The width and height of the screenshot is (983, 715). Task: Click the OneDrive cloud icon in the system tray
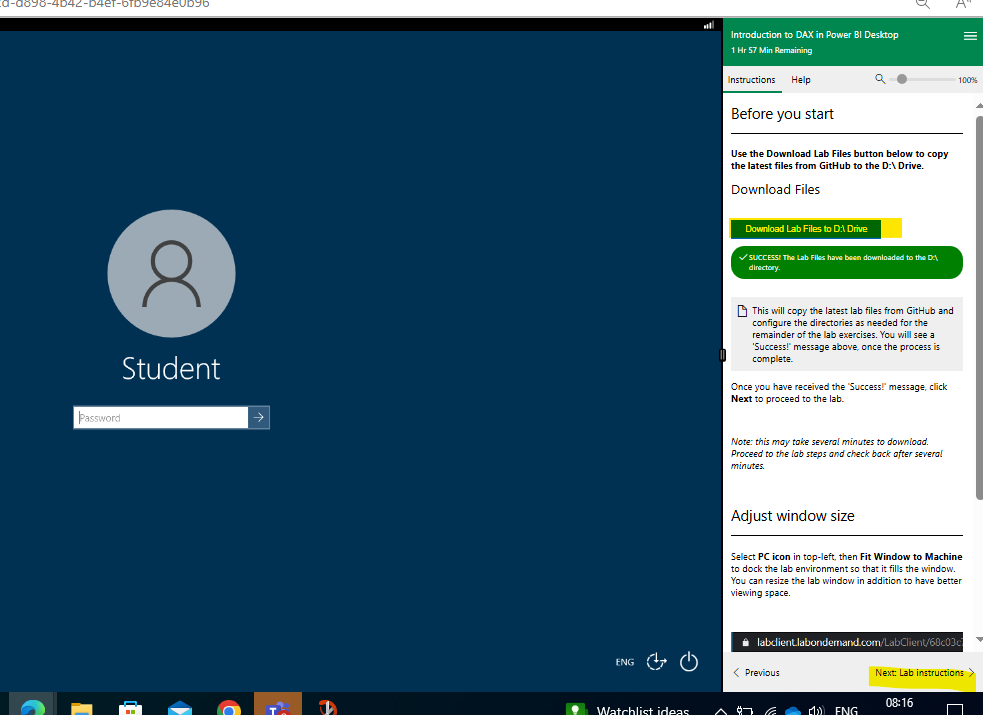pyautogui.click(x=792, y=710)
